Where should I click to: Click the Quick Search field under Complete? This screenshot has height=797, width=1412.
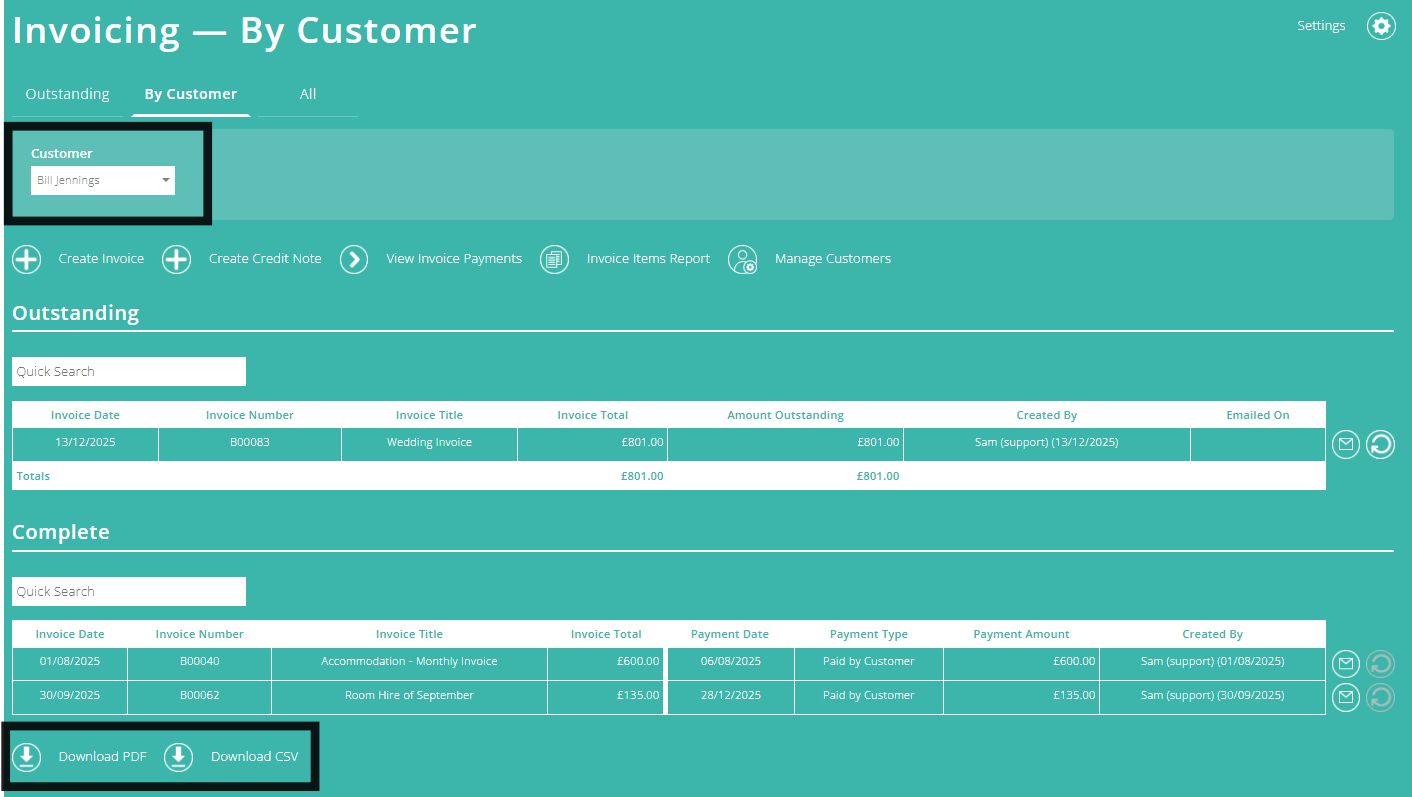coord(128,591)
